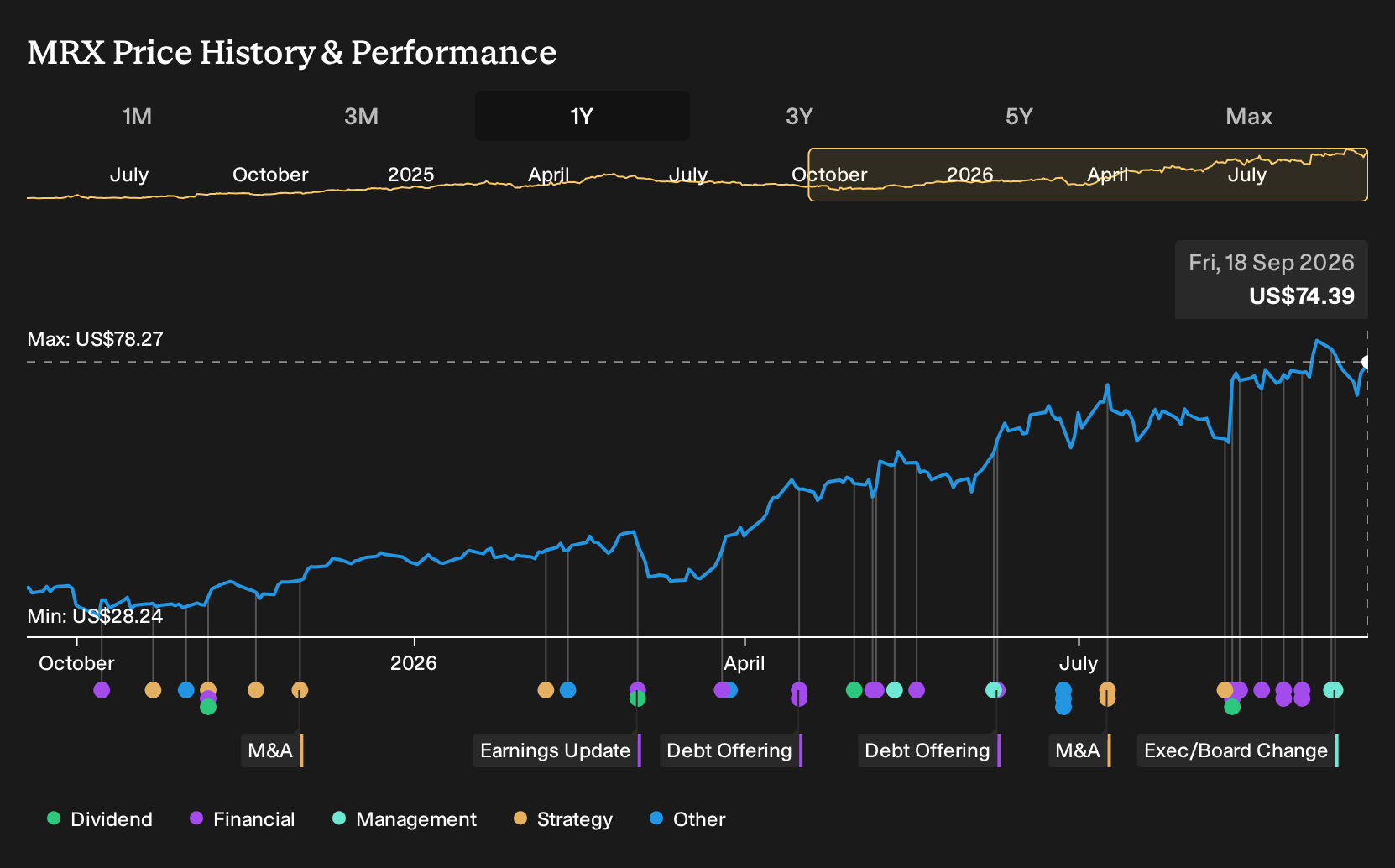
Task: Click the July label on main chart axis
Action: [x=1079, y=663]
